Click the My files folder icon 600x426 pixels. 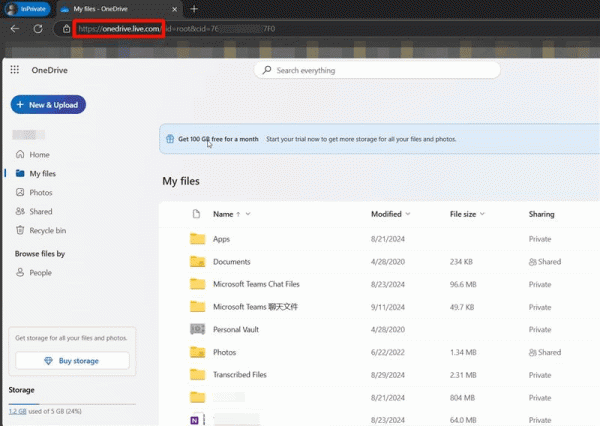20,173
